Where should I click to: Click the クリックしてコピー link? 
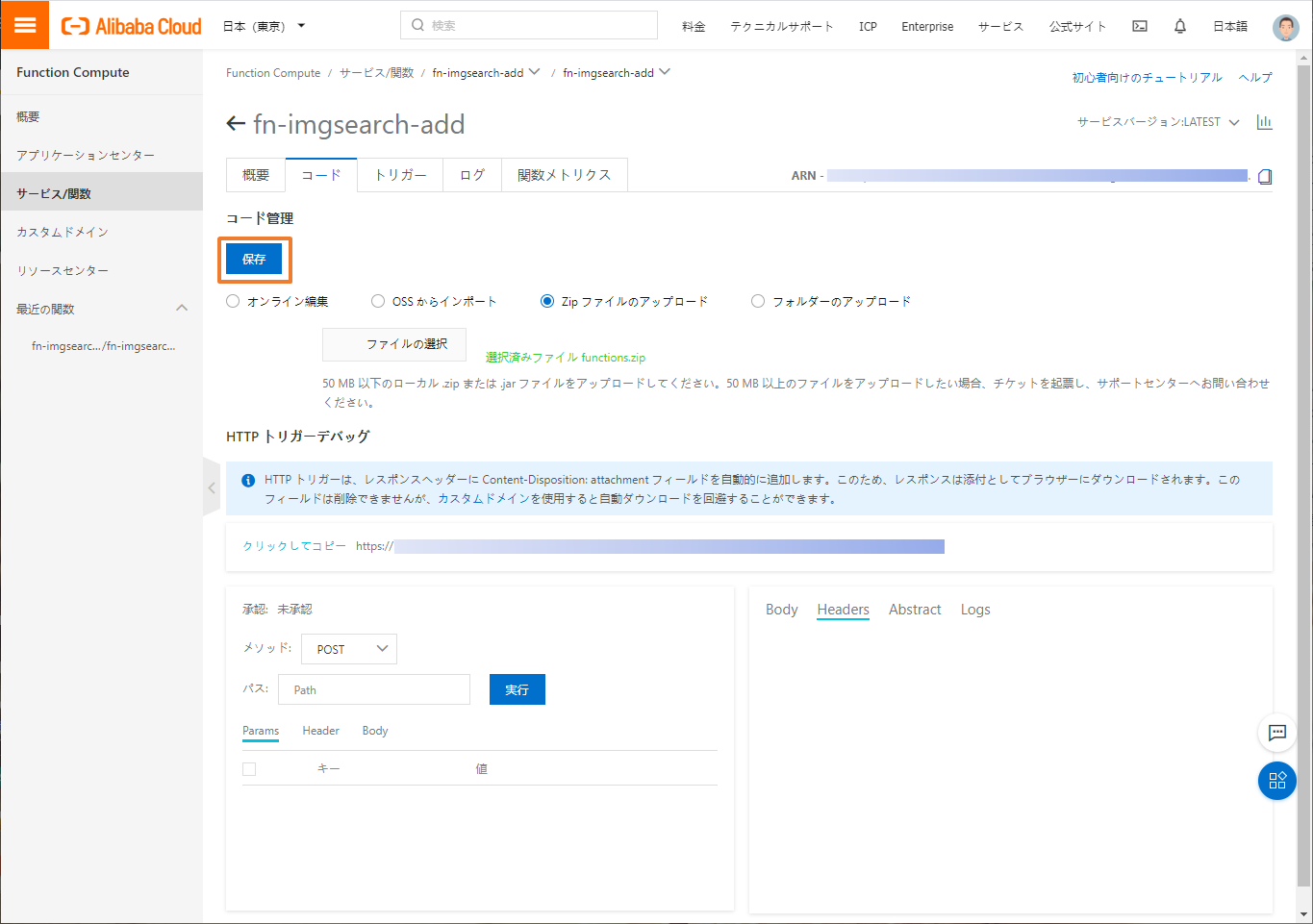click(294, 546)
